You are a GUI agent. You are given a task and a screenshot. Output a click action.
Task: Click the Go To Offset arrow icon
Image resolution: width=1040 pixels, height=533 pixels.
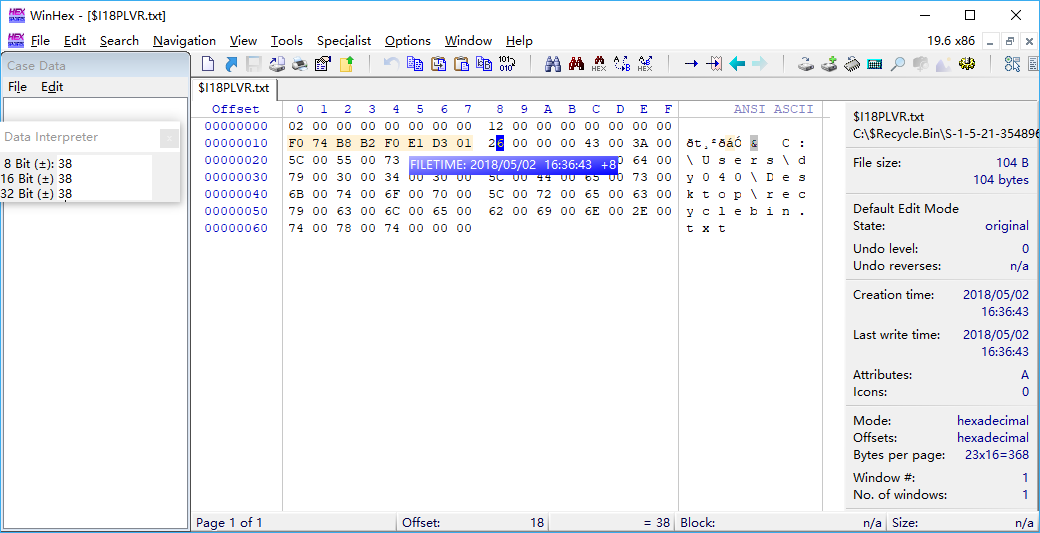pyautogui.click(x=691, y=64)
